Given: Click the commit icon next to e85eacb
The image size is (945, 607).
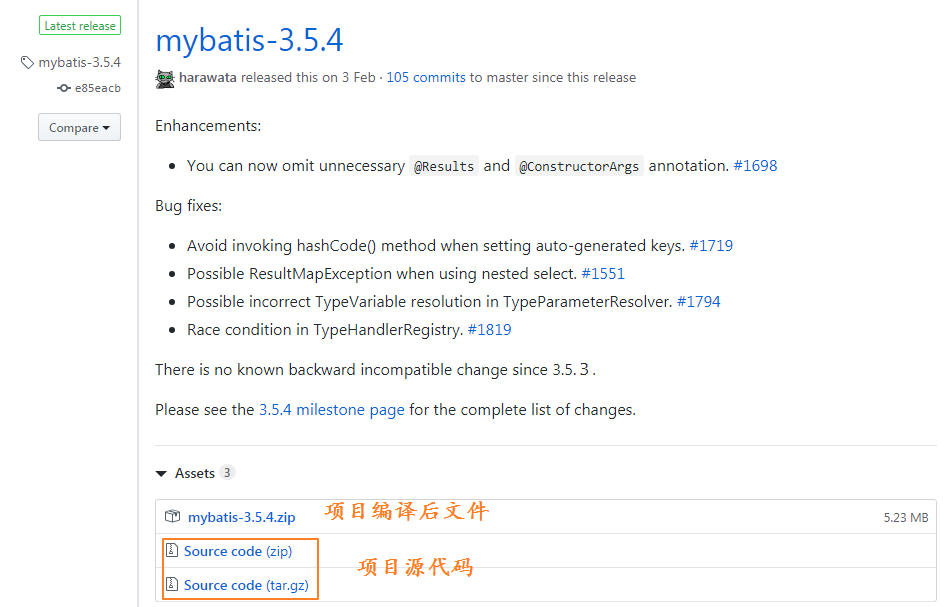Looking at the screenshot, I should pyautogui.click(x=64, y=88).
